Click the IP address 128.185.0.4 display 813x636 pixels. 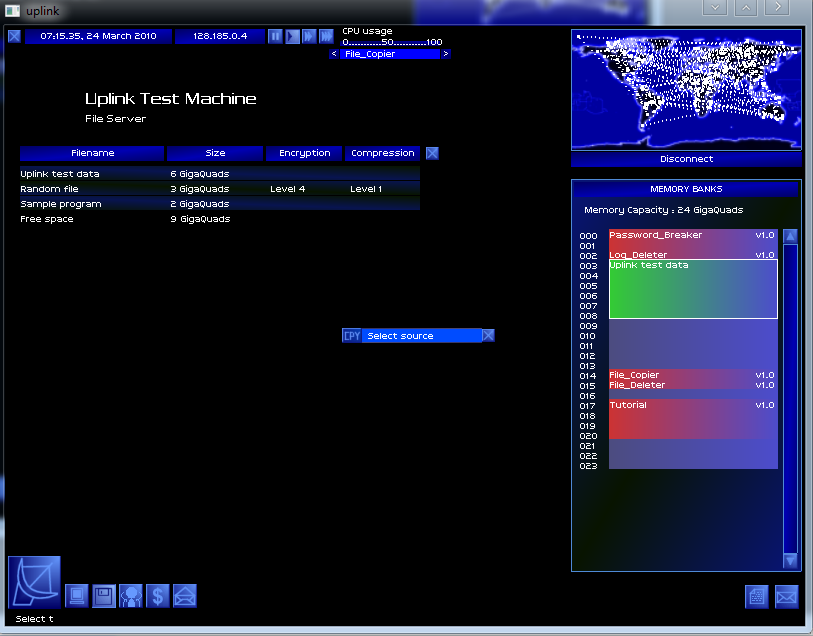tap(220, 36)
